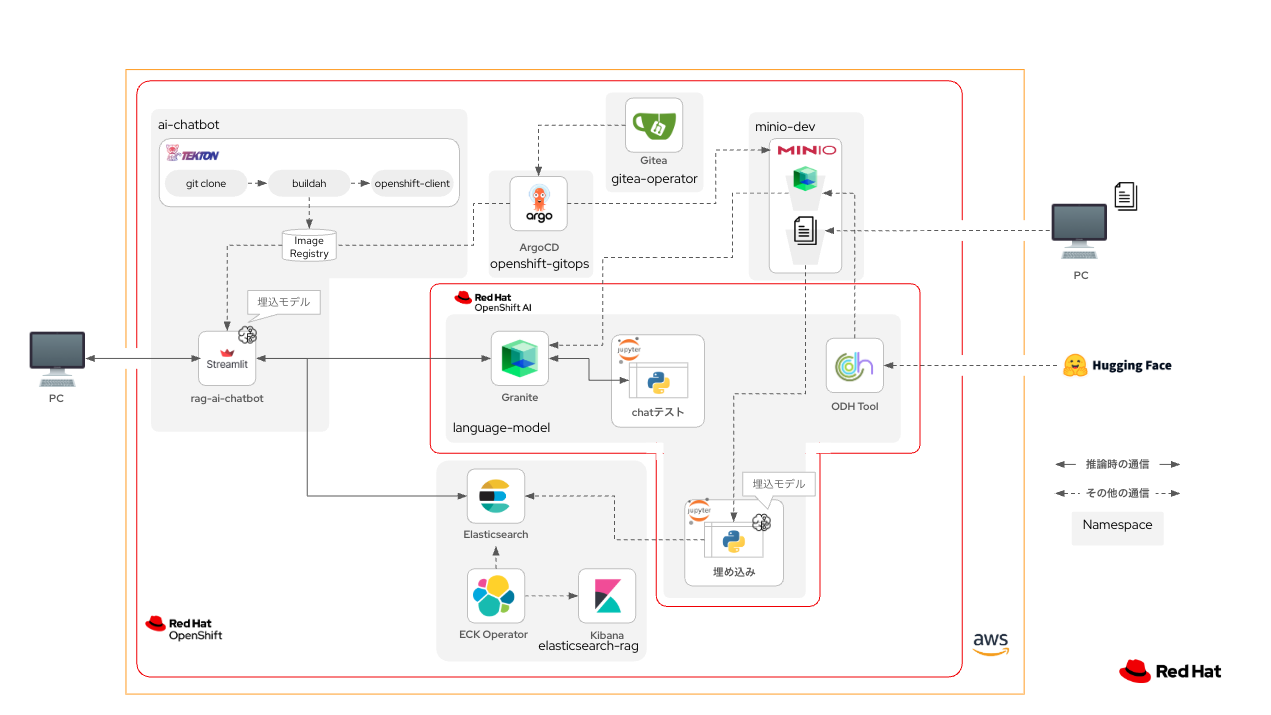Viewport: 1271px width, 715px height.
Task: Click the left PC monitor icon
Action: tap(57, 361)
